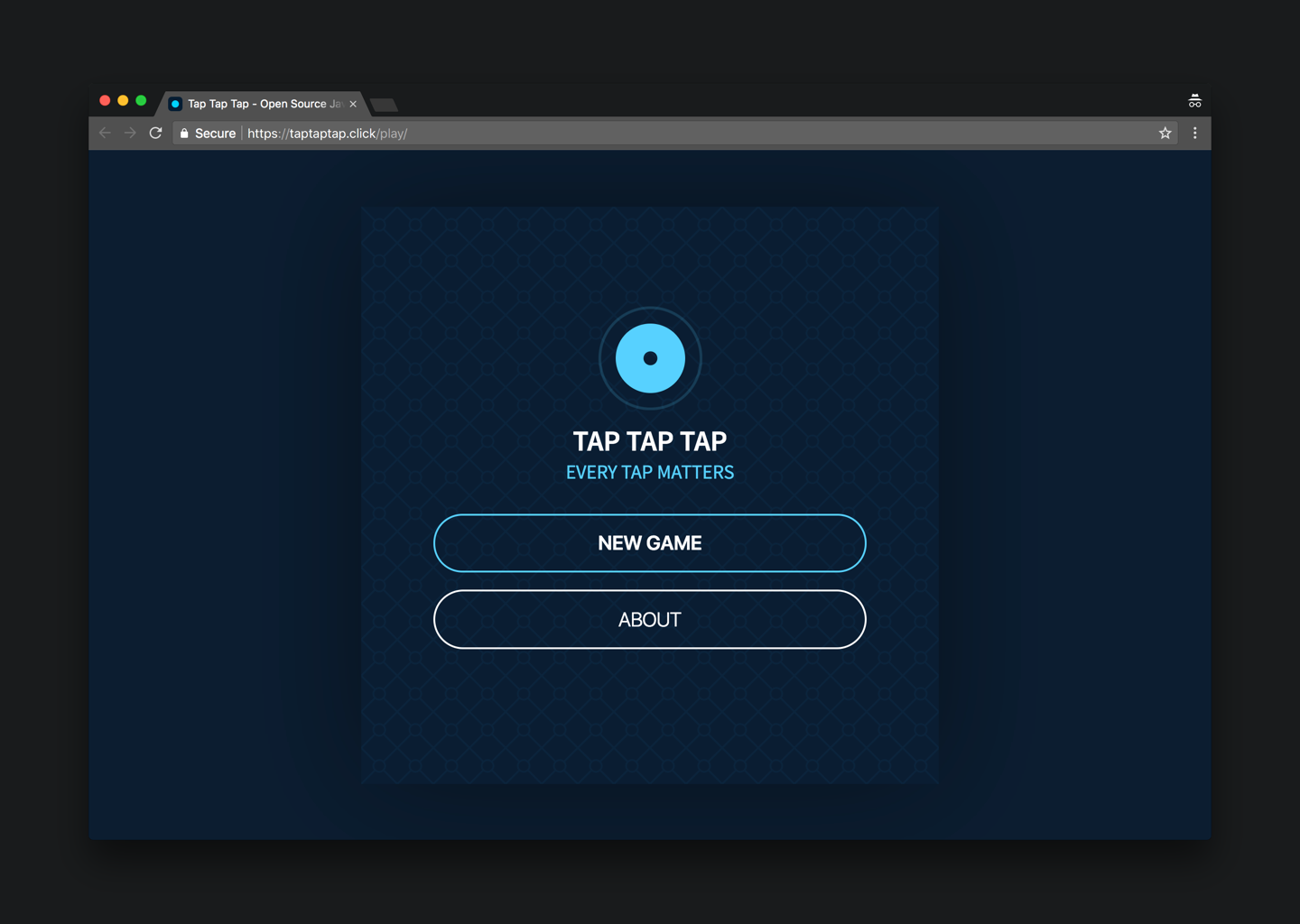
Task: Bookmark the page using the star icon
Action: (x=1165, y=133)
